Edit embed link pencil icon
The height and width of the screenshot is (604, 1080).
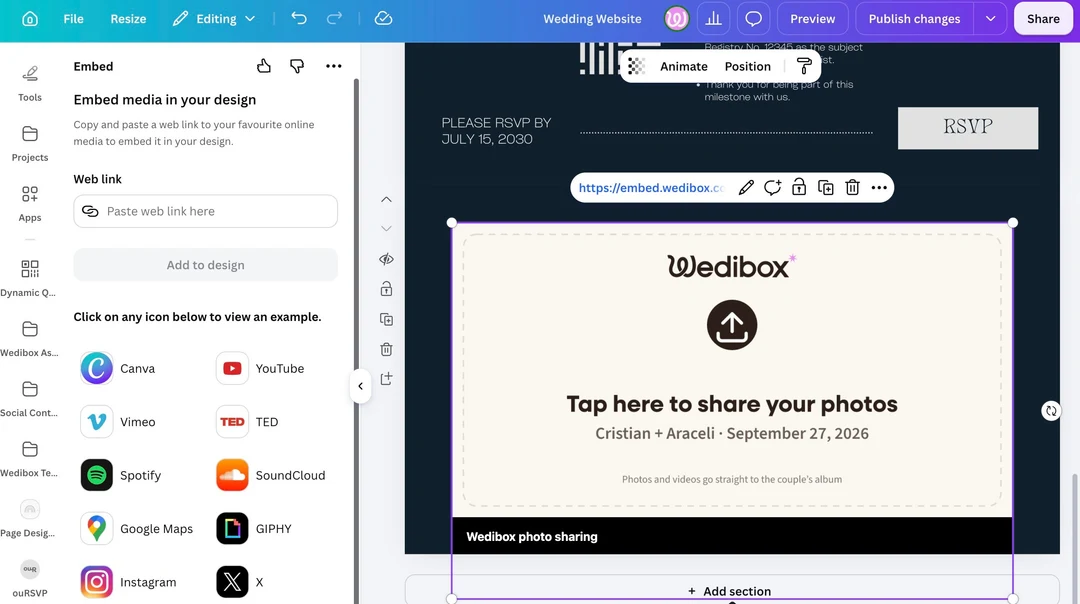tap(746, 187)
